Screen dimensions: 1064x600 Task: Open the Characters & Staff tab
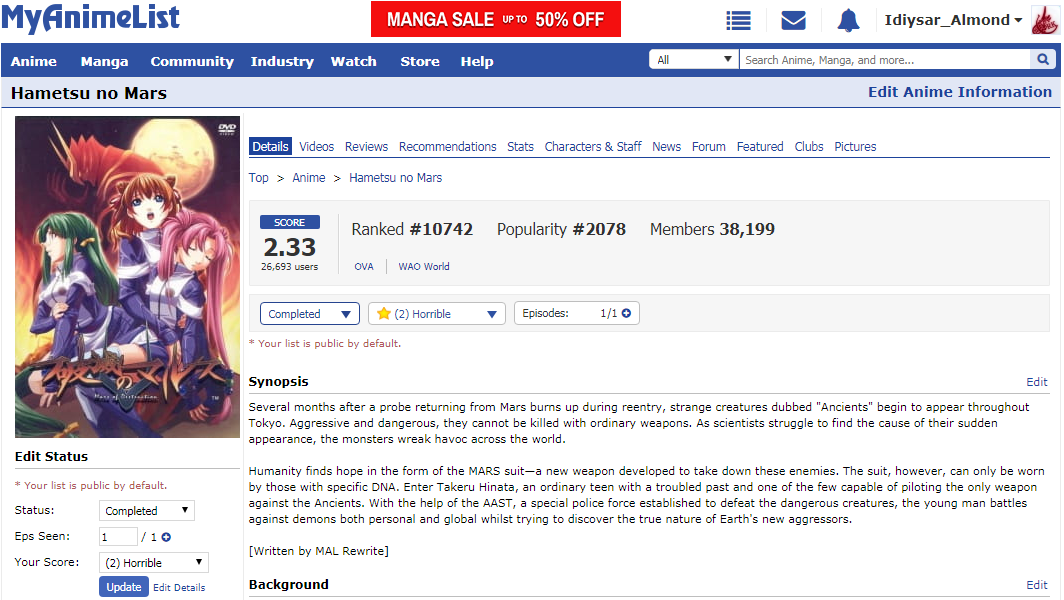pos(592,146)
